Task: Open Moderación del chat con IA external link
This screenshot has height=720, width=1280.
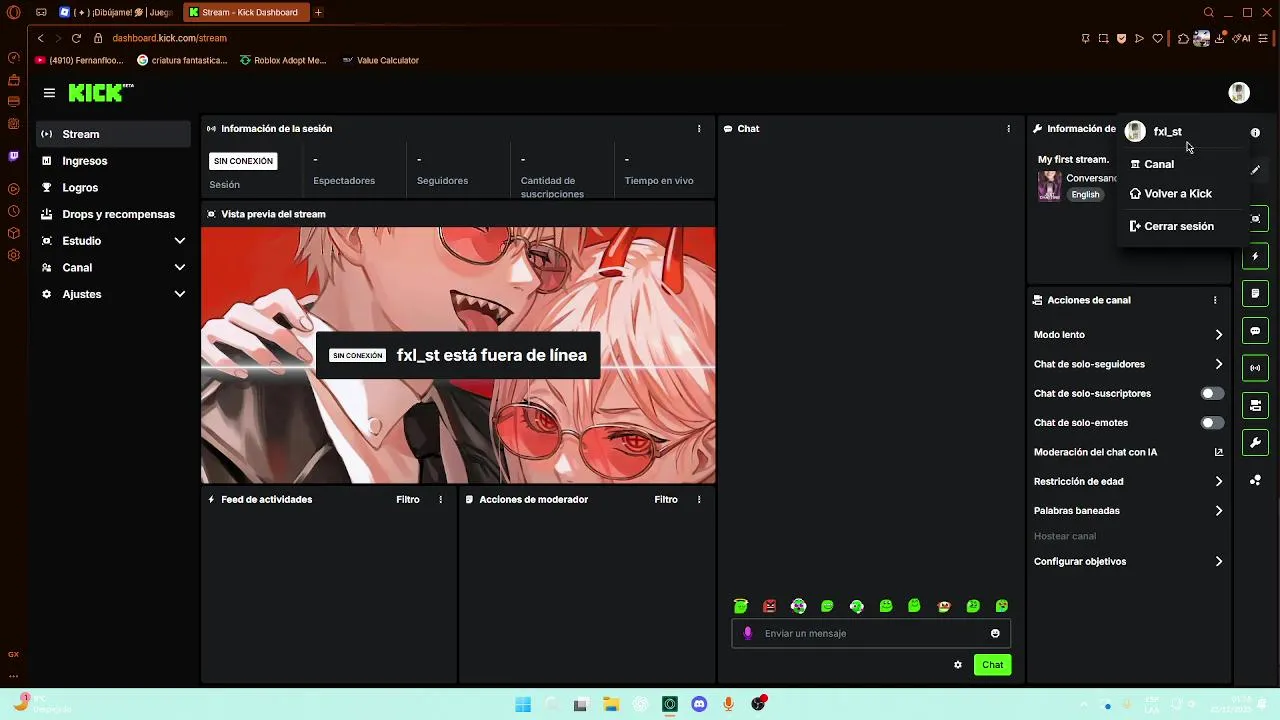Action: click(1219, 452)
